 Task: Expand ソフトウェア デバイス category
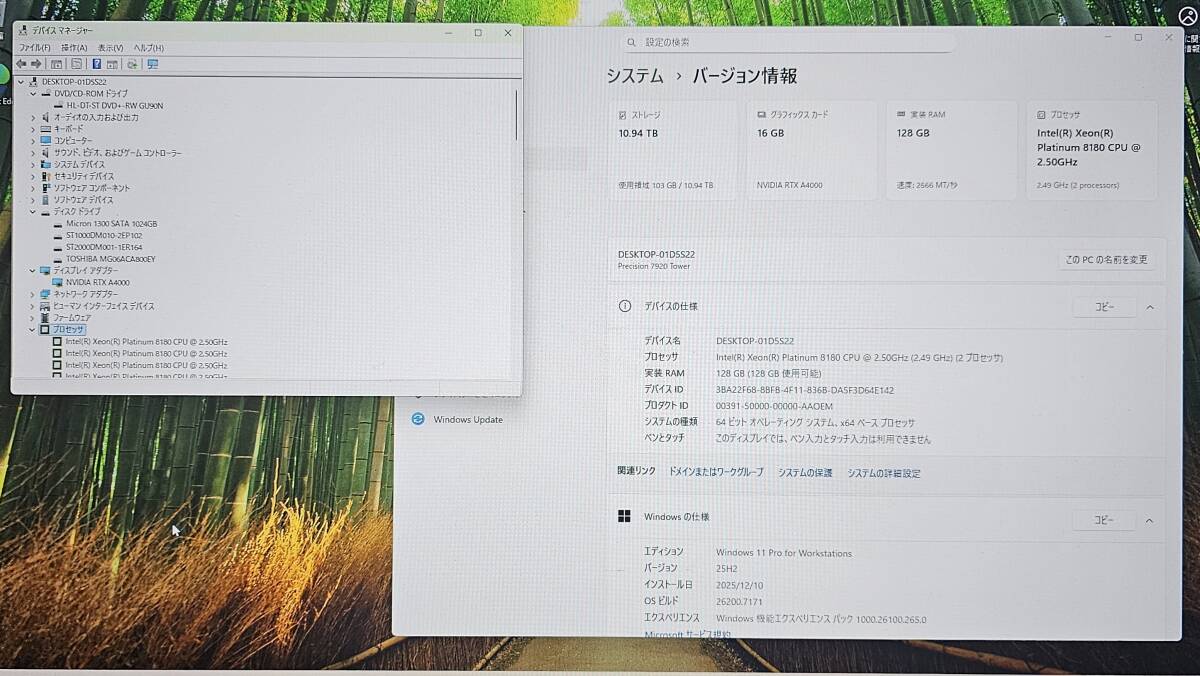point(33,200)
